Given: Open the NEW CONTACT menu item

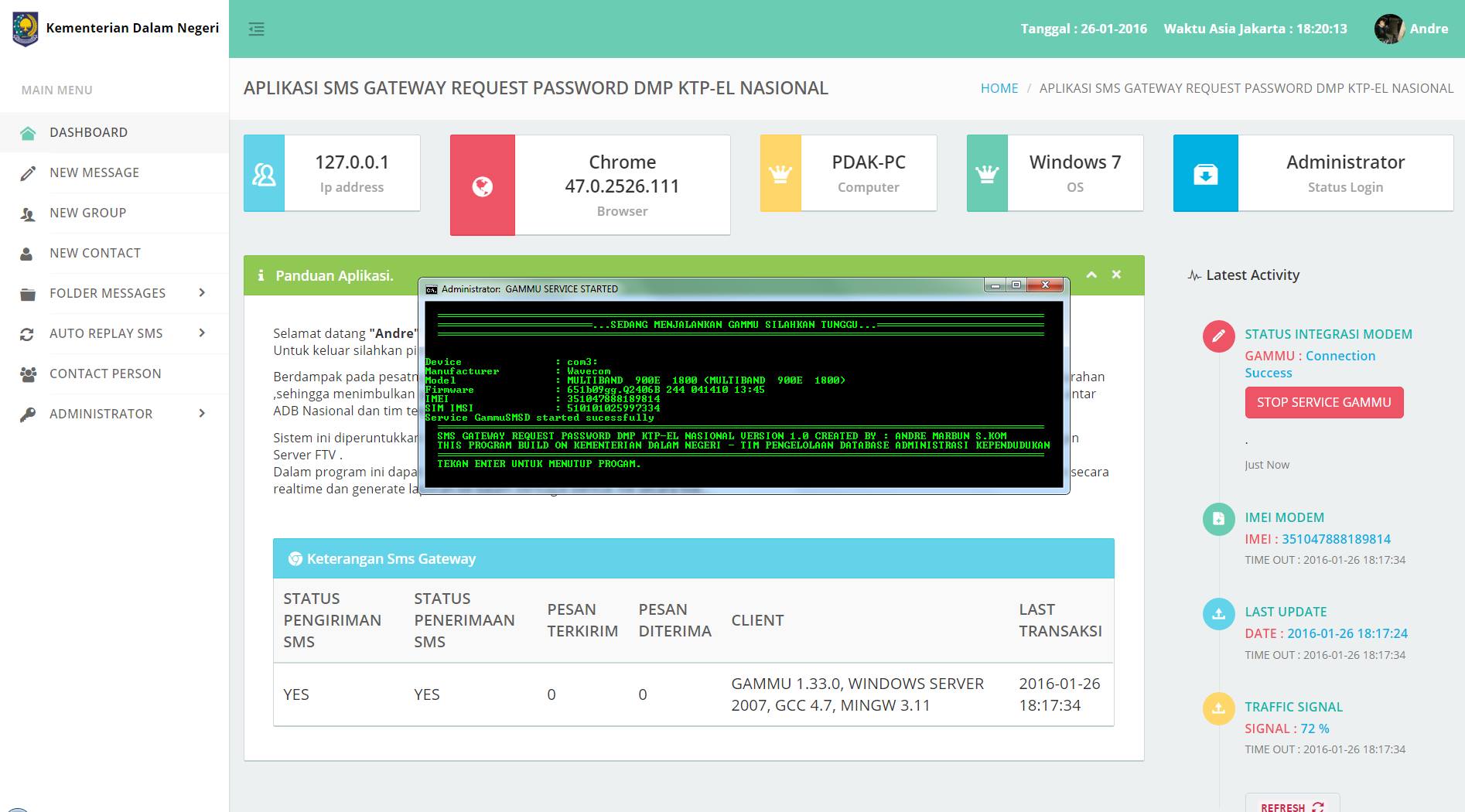Looking at the screenshot, I should (95, 253).
